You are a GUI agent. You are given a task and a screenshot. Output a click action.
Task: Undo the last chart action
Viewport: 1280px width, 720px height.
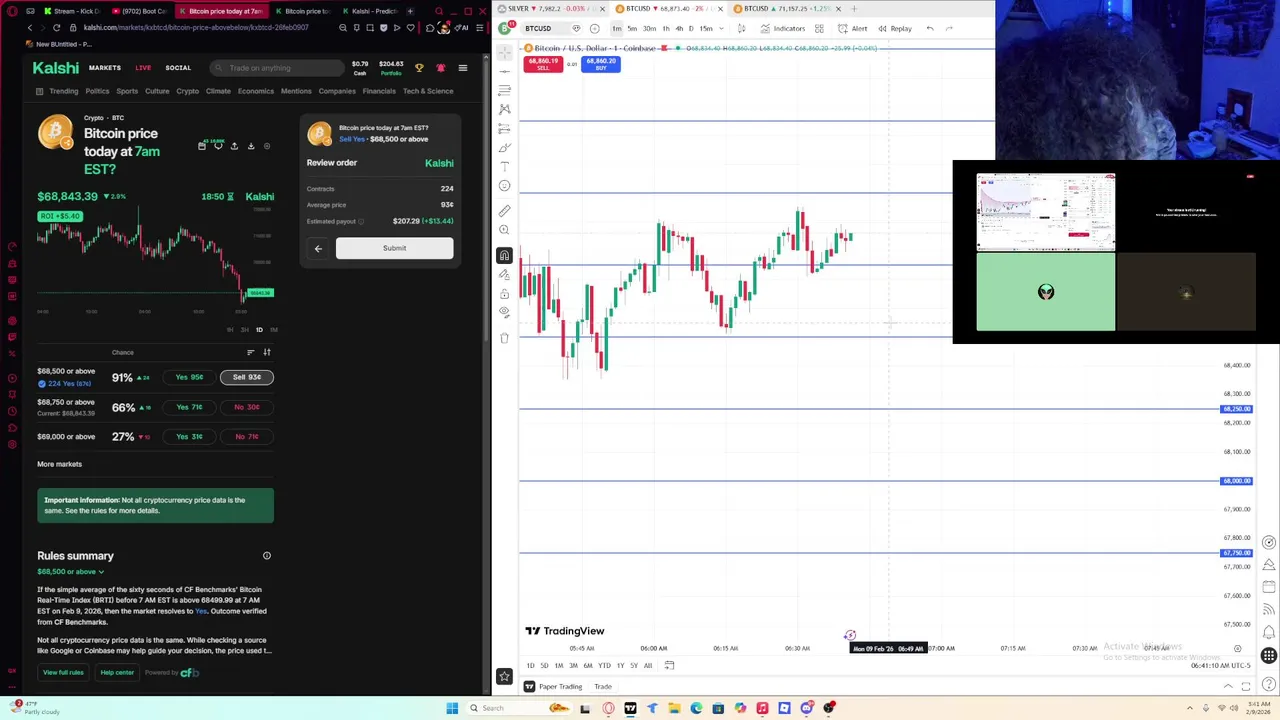tap(929, 28)
